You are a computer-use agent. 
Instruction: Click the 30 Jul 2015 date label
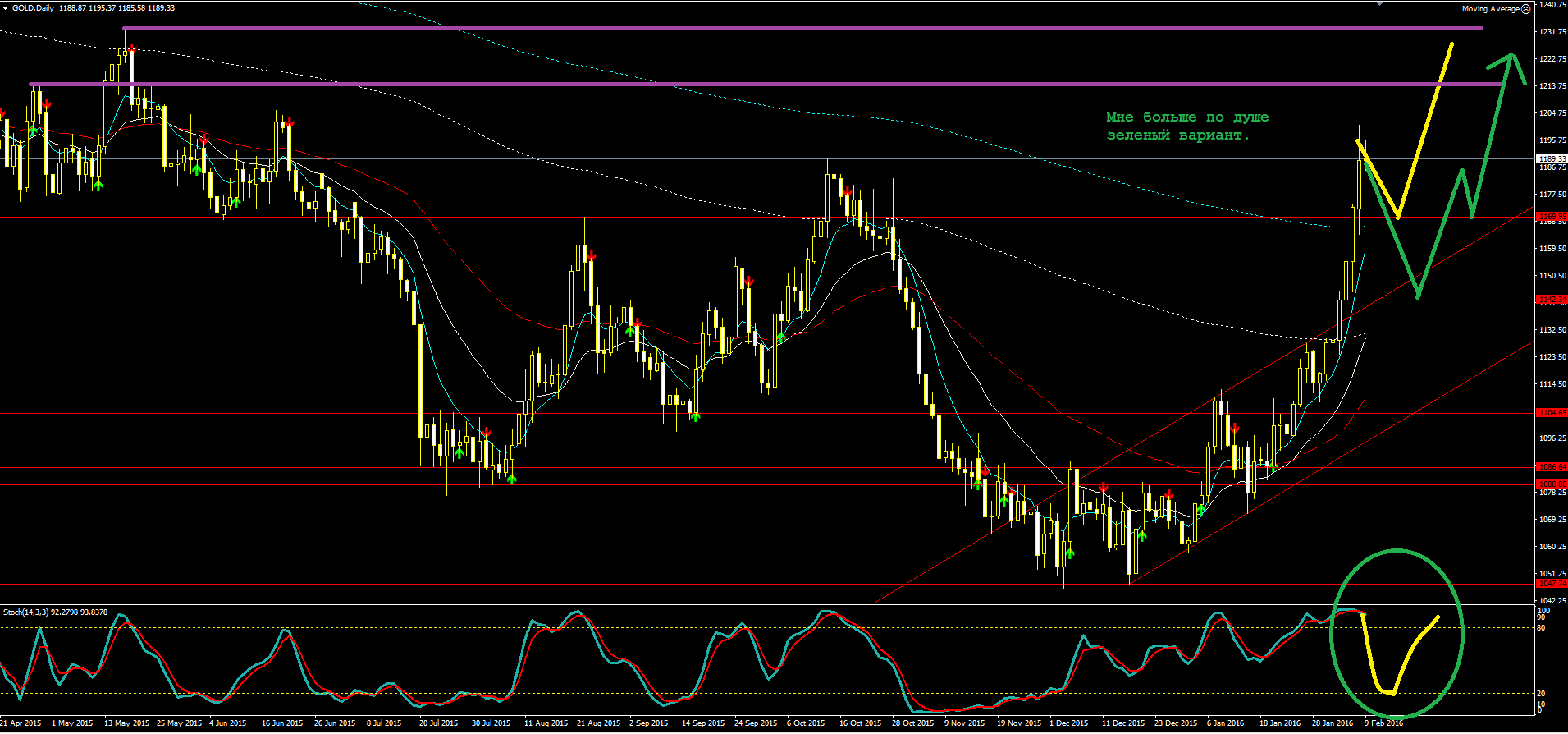coord(491,723)
